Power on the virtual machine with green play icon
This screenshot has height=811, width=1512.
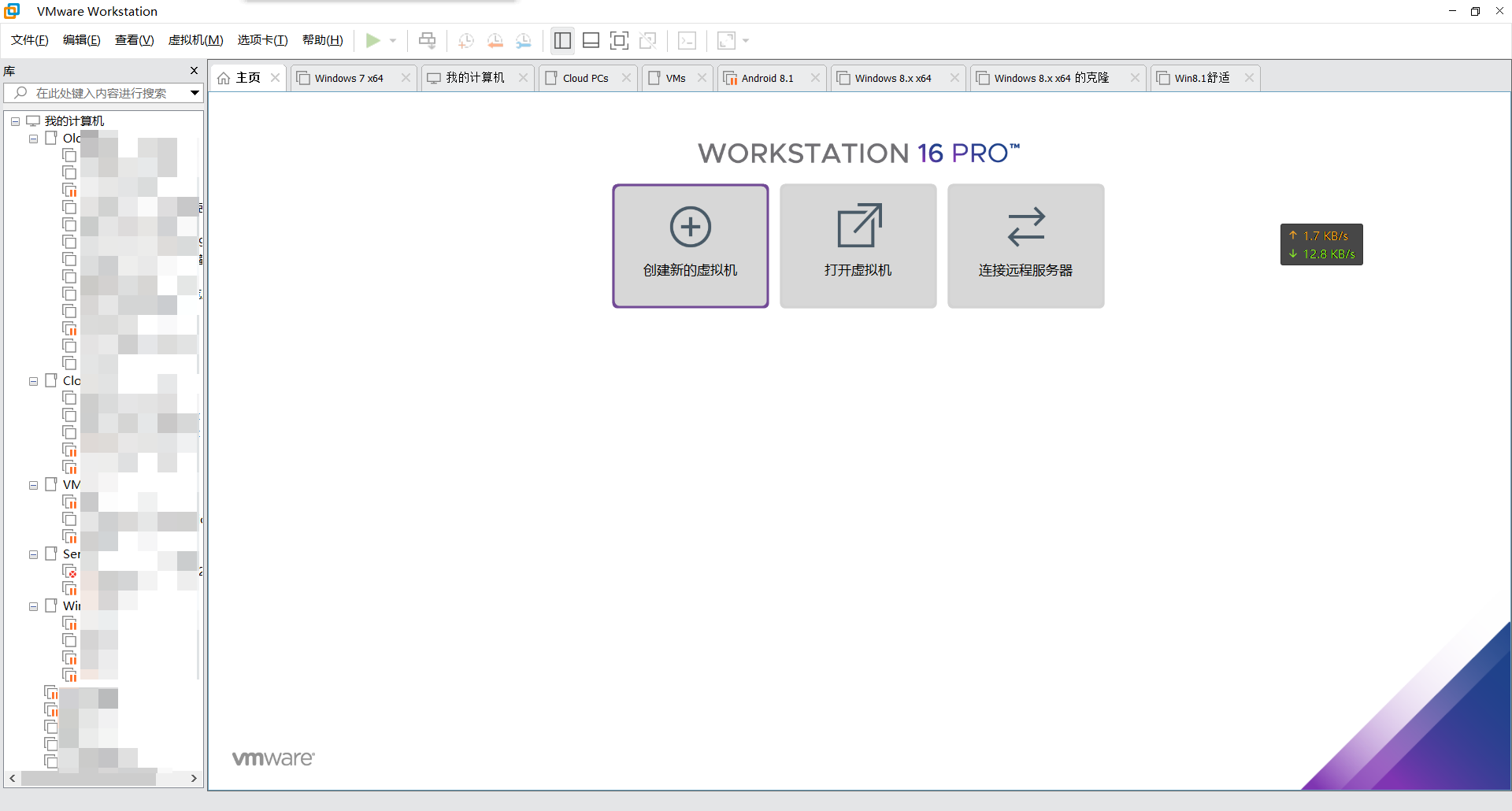click(372, 40)
